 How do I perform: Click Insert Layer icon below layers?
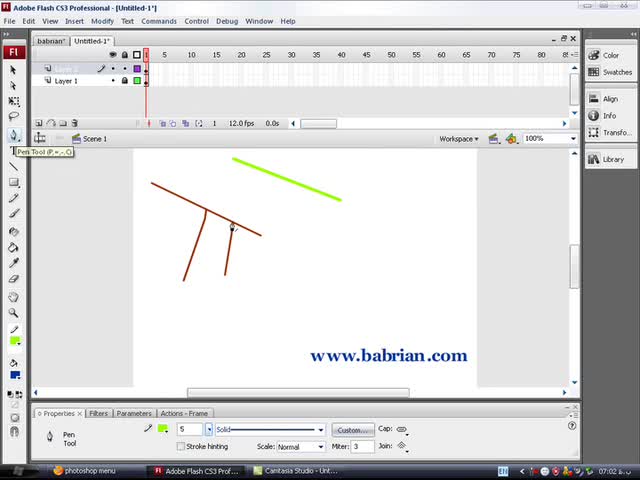point(39,123)
